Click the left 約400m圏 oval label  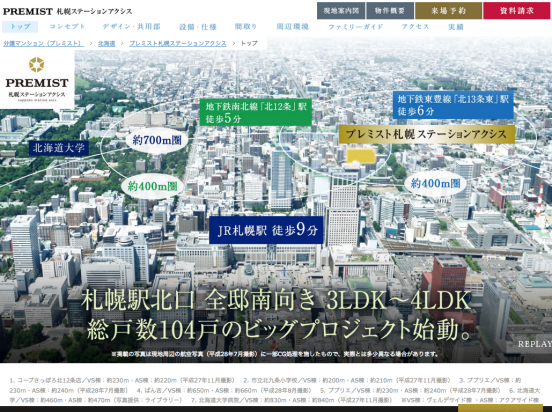[152, 186]
